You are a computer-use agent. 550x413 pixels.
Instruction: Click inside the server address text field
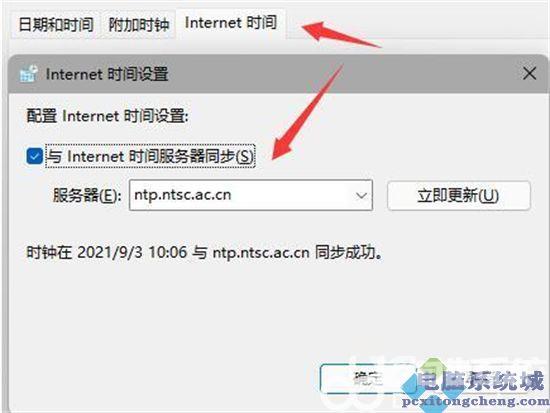(240, 195)
